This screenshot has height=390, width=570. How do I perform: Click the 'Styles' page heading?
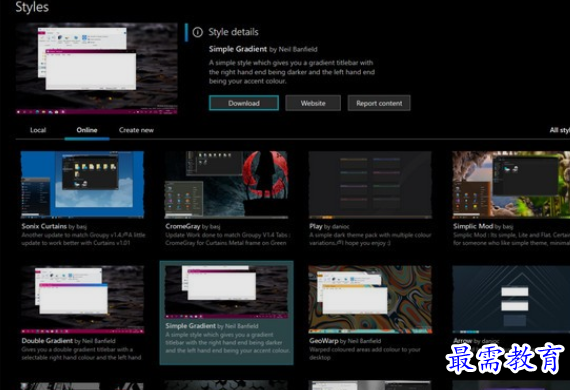coord(32,7)
